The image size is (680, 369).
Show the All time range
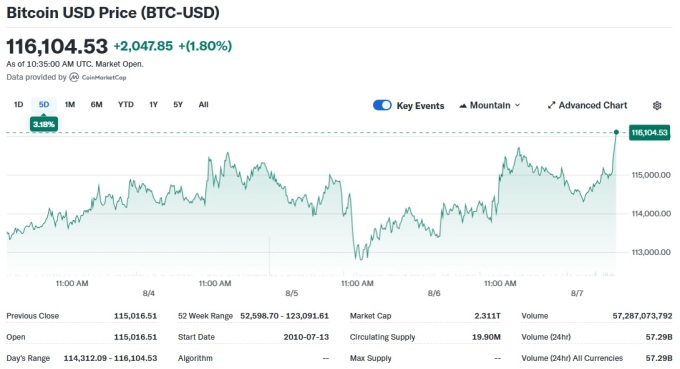tap(203, 104)
